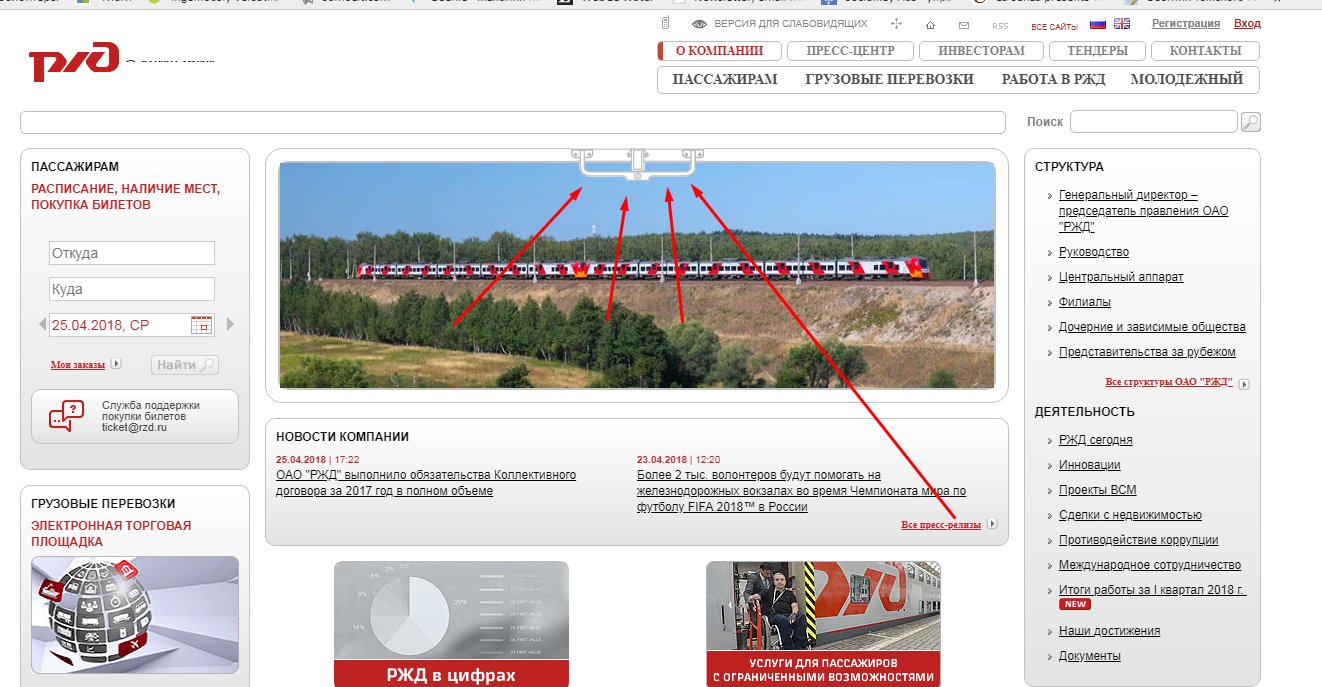Select МОЛОДЕЖНЫЙ menu item
This screenshot has width=1322, height=687.
[x=1187, y=80]
